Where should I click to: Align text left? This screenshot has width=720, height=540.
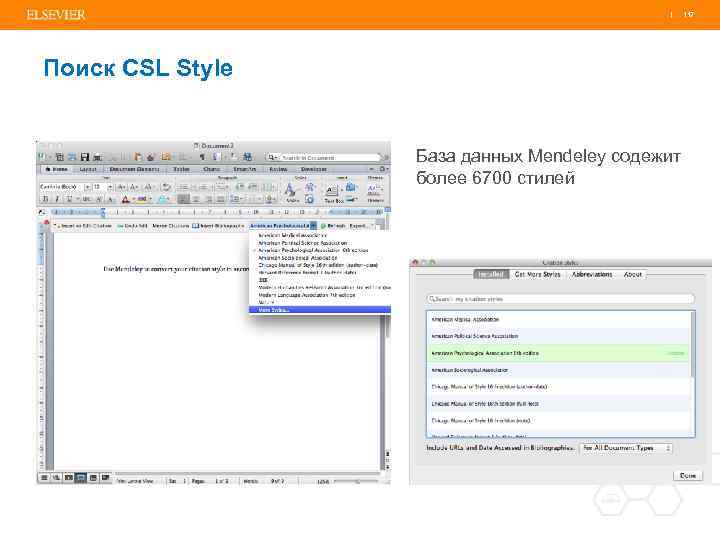point(183,199)
